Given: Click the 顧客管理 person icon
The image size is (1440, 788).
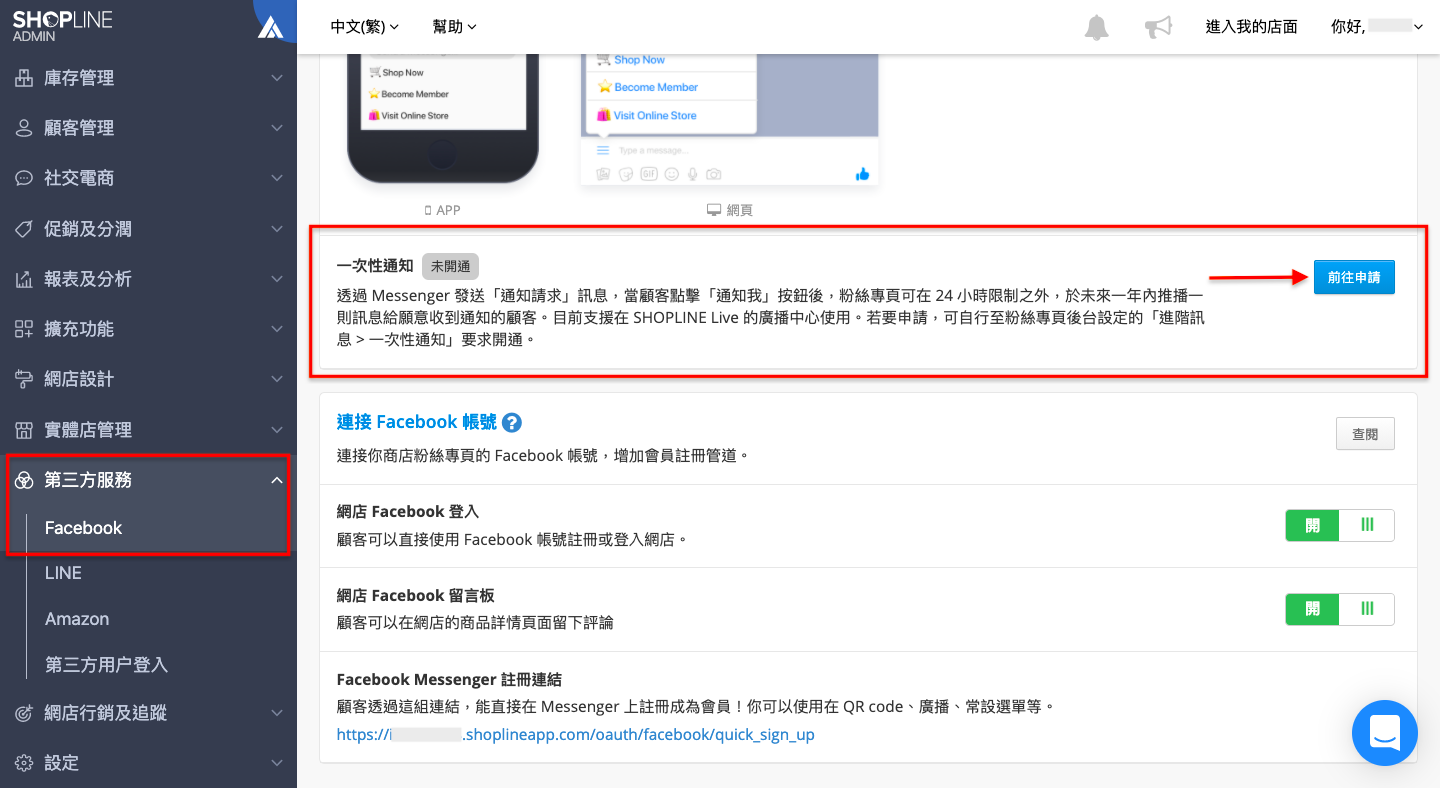Looking at the screenshot, I should (24, 128).
